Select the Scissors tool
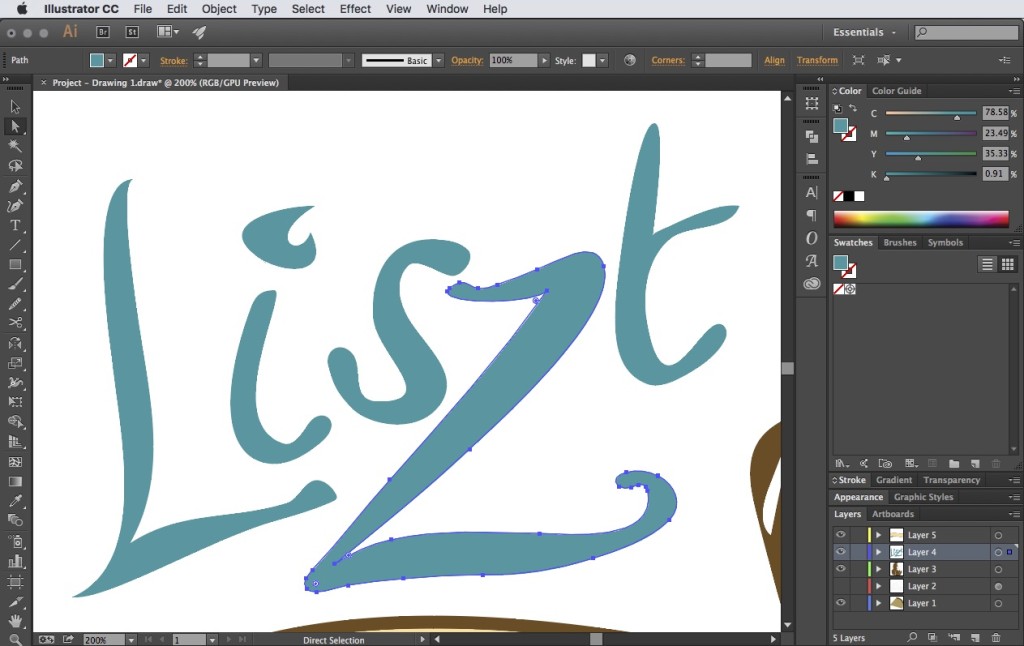 [x=15, y=323]
